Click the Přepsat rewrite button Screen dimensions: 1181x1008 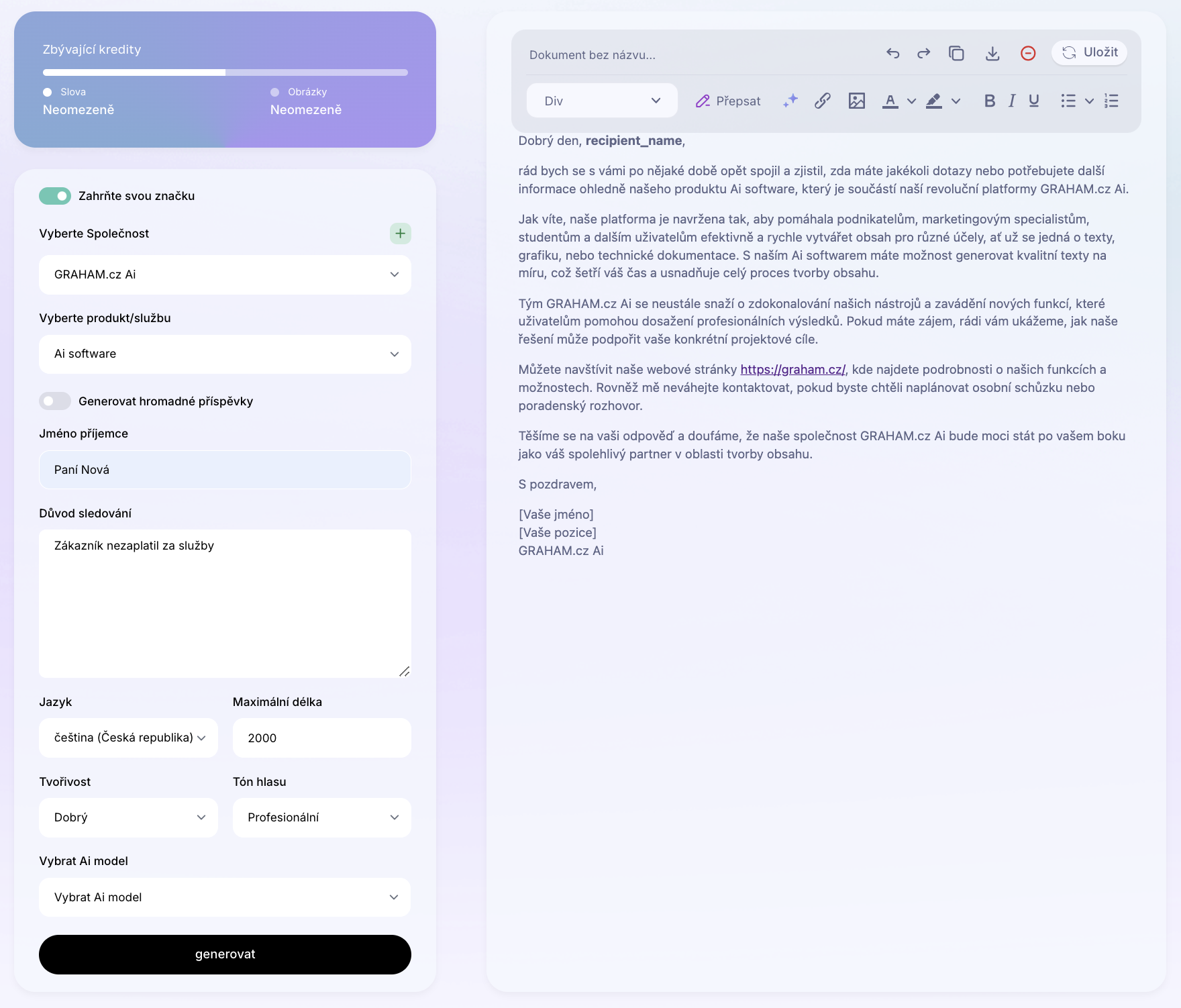click(x=728, y=101)
